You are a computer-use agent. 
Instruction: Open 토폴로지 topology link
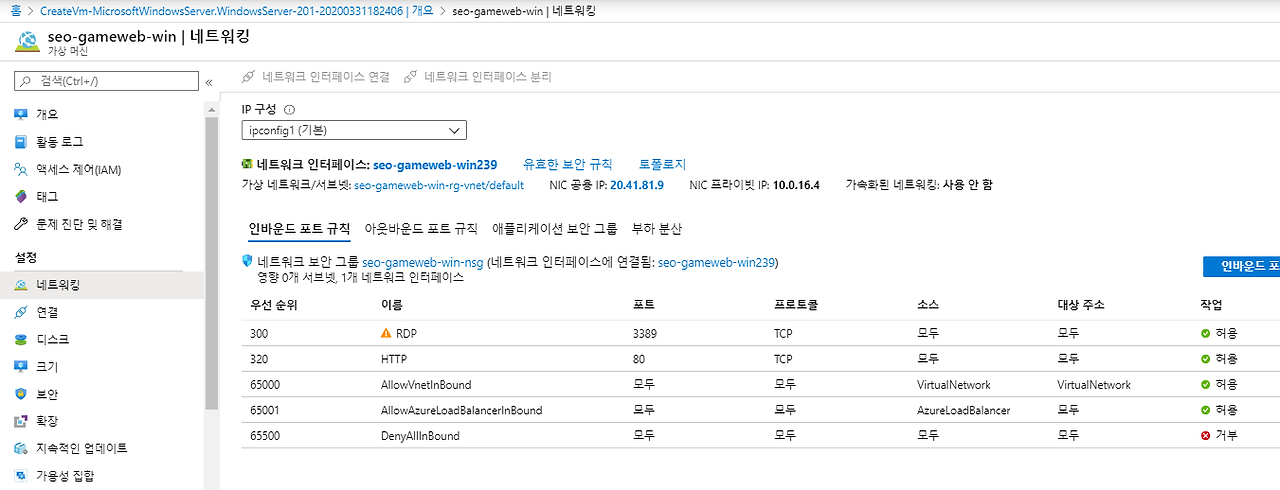[662, 164]
